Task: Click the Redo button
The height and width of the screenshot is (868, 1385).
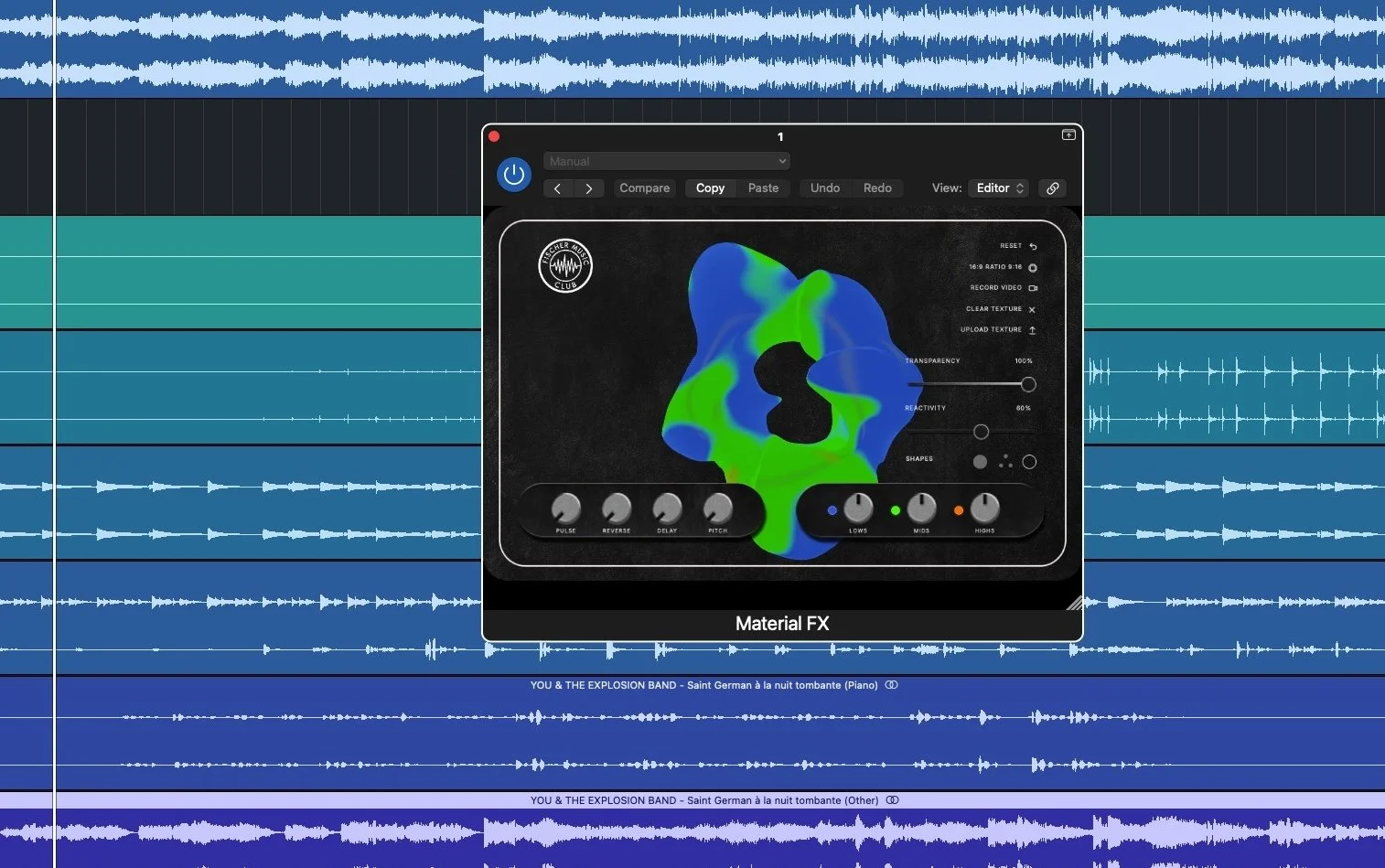Action: pos(877,188)
